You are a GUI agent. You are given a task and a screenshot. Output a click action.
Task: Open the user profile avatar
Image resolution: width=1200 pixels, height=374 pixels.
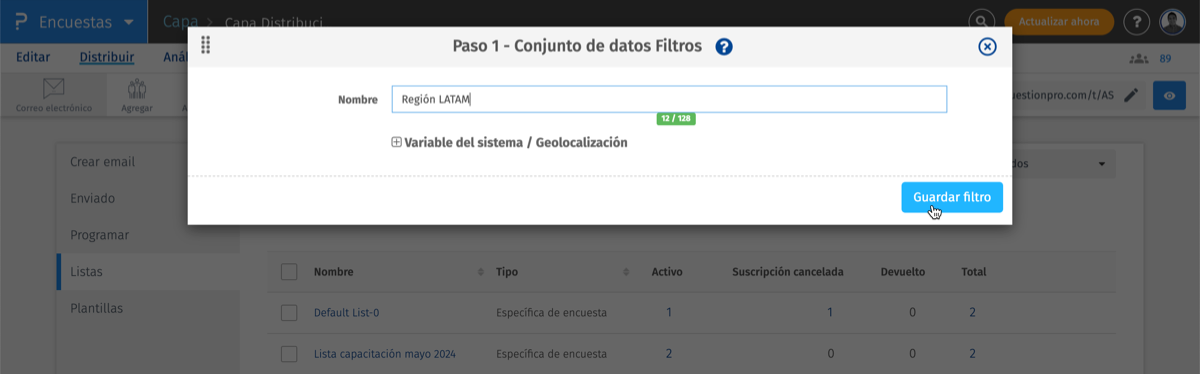point(1173,21)
